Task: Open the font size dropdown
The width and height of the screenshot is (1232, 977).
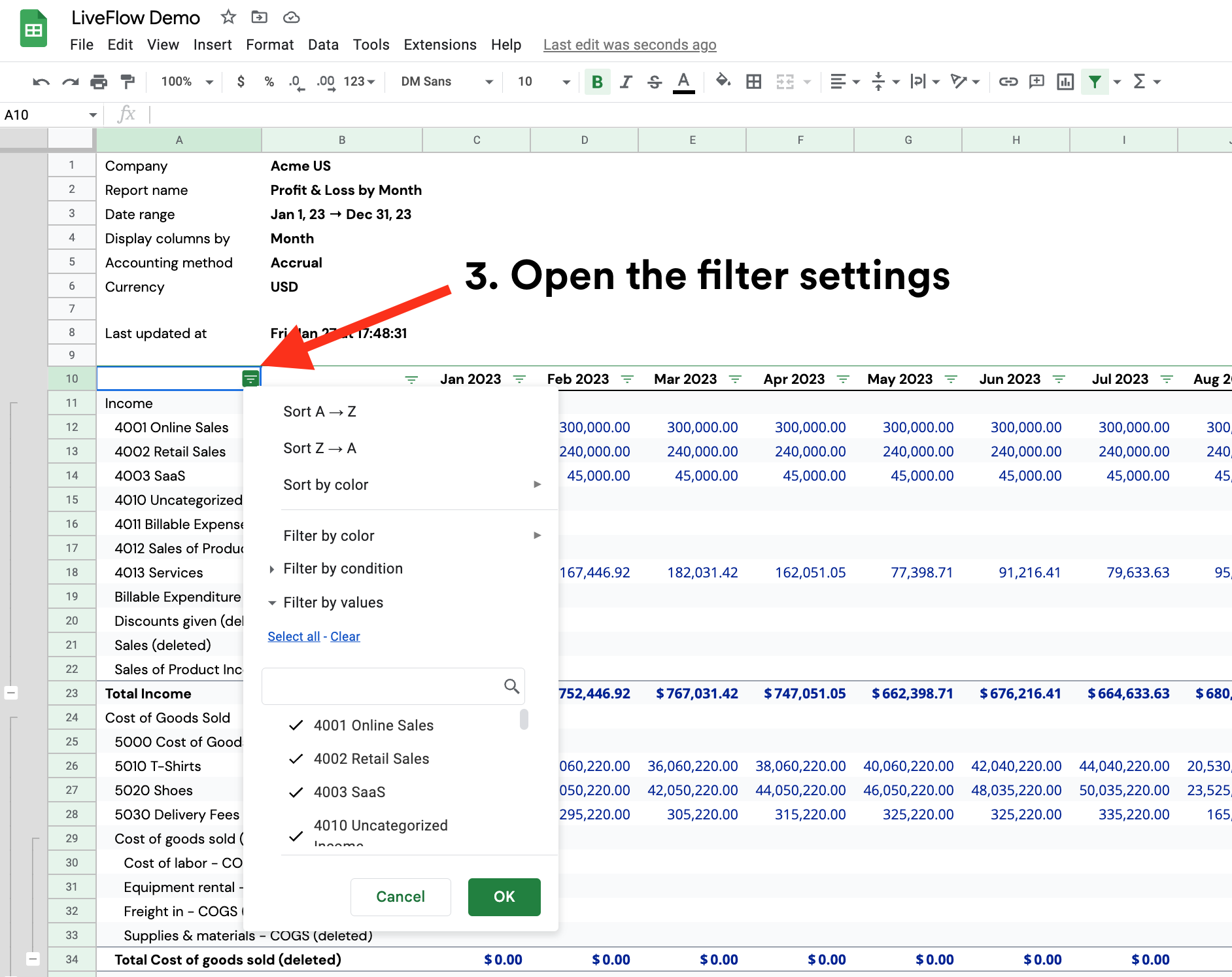Action: (x=544, y=82)
